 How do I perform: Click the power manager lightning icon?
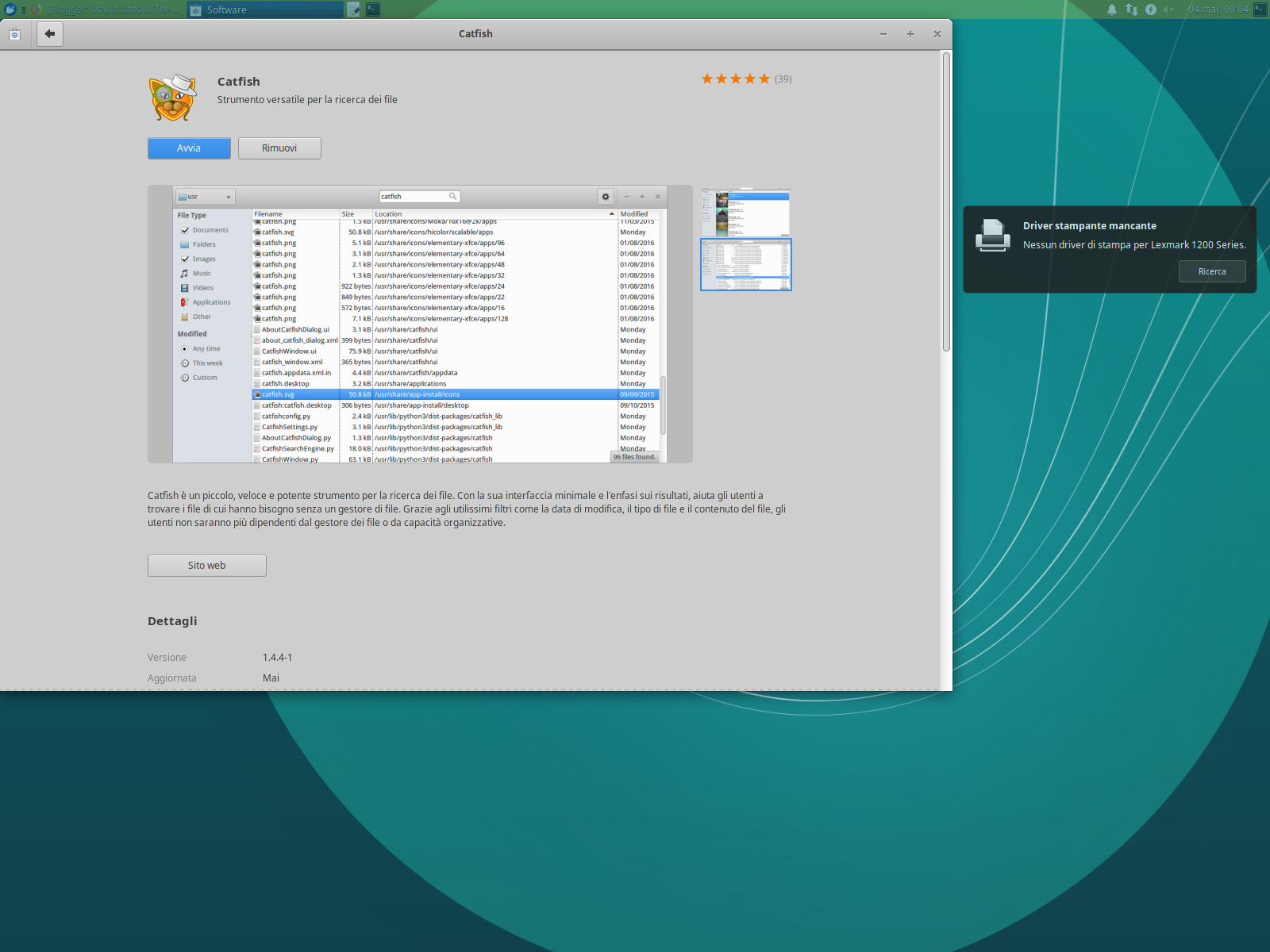pos(1151,10)
